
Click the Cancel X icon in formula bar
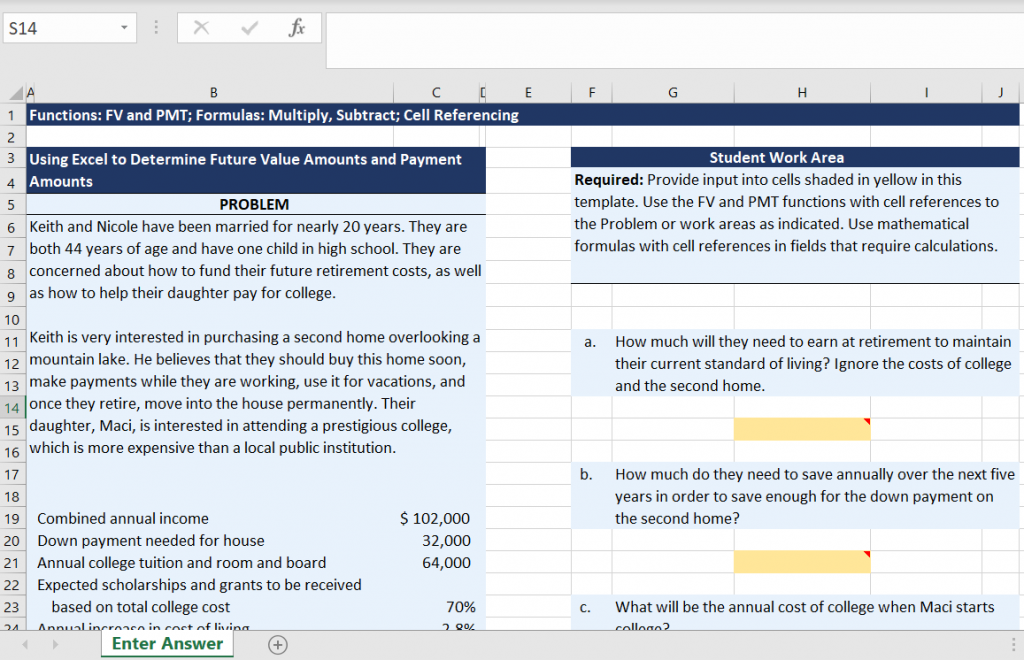click(201, 29)
